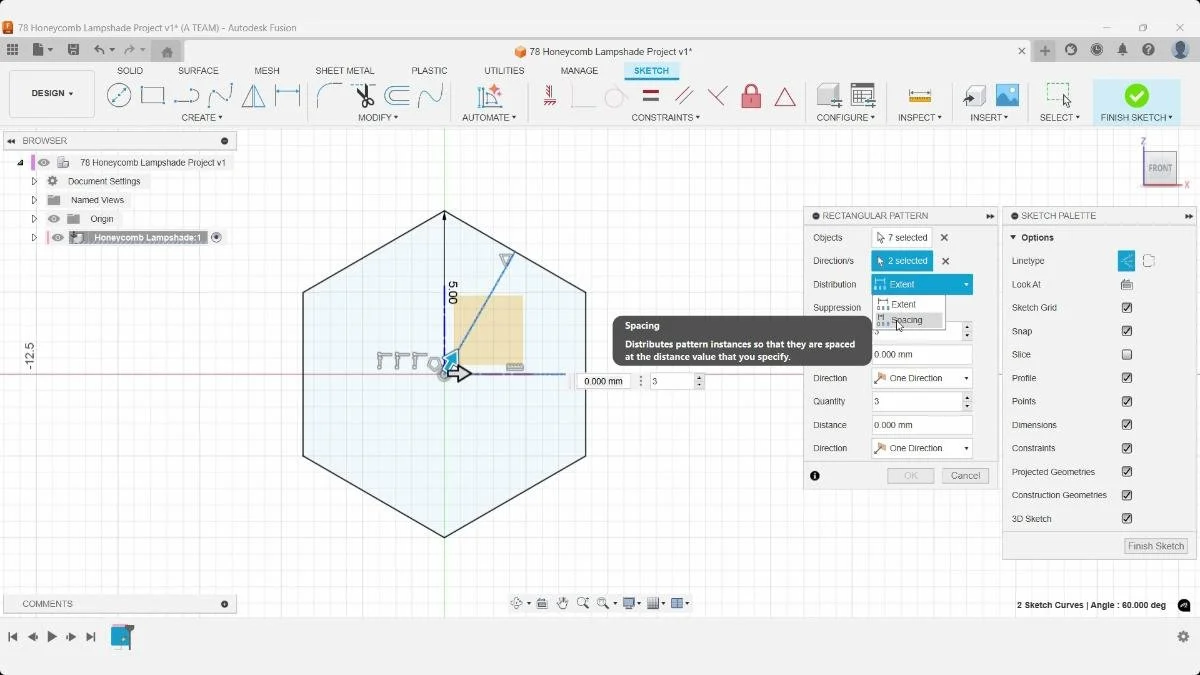Switch to the SURFACE tab

click(x=198, y=71)
